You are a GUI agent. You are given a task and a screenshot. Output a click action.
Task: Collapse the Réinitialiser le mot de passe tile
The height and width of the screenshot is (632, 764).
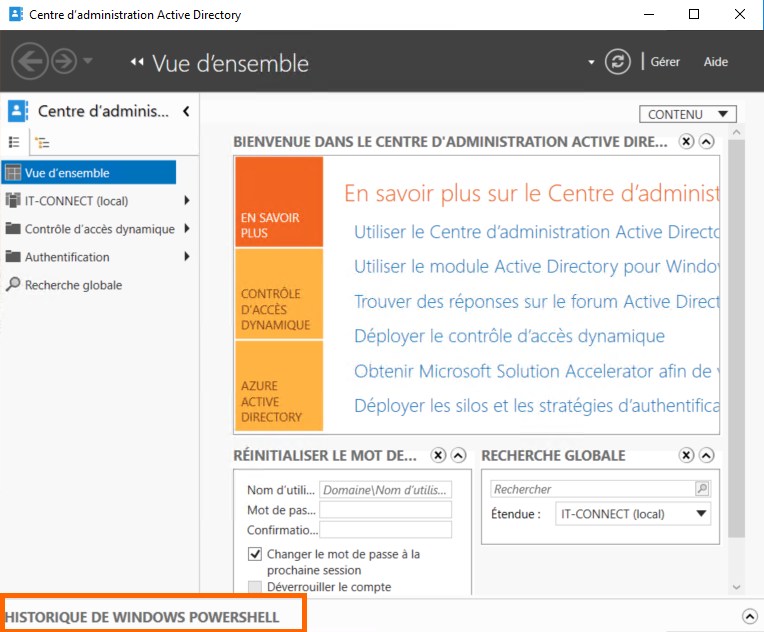point(458,455)
